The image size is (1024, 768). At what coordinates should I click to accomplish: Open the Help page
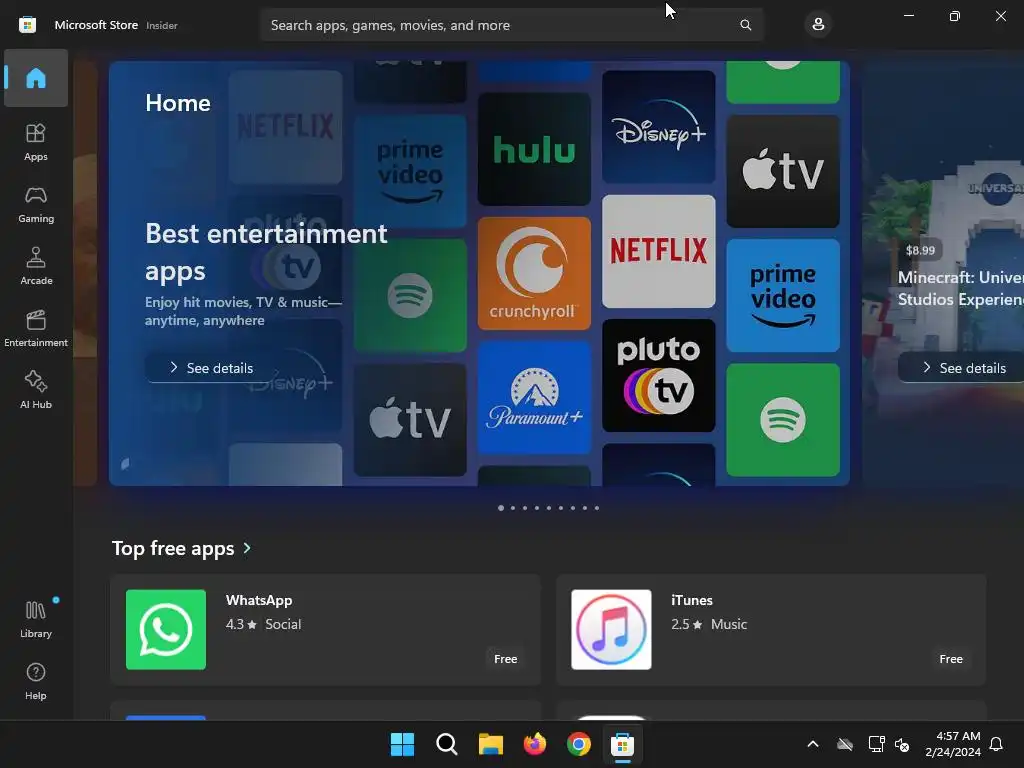(x=36, y=681)
